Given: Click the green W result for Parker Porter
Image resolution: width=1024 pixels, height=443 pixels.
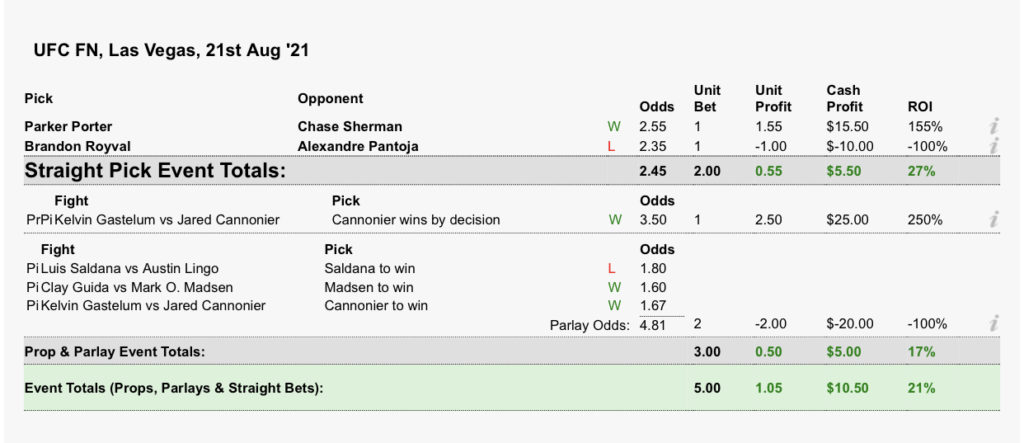Looking at the screenshot, I should (613, 127).
